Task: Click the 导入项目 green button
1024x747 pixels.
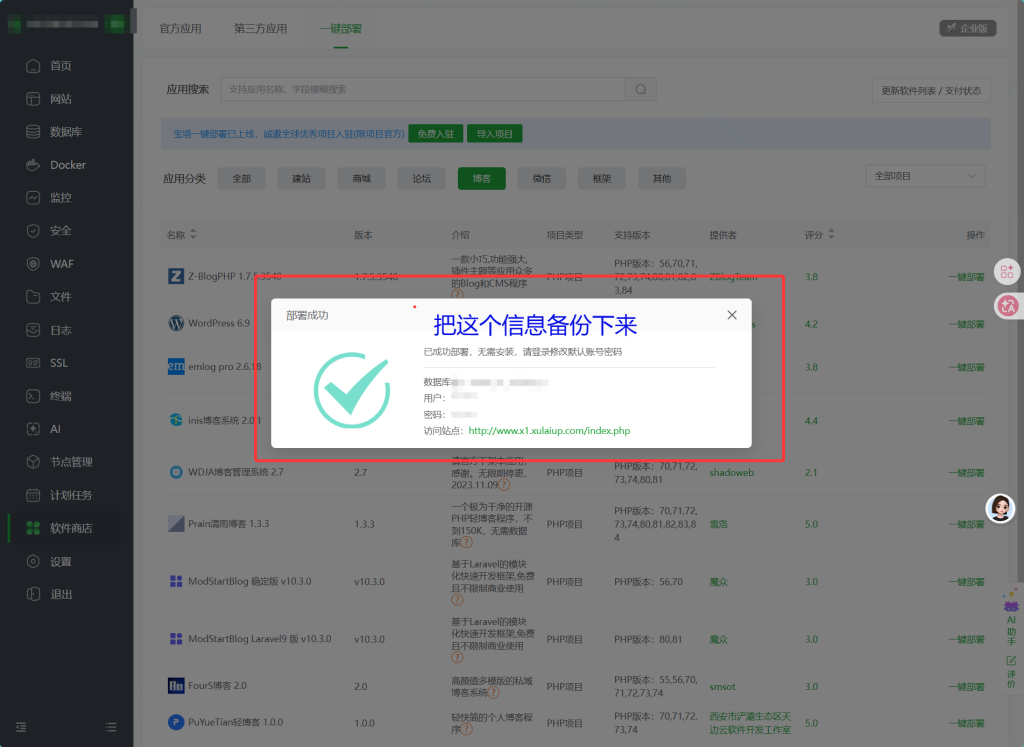Action: [x=494, y=134]
